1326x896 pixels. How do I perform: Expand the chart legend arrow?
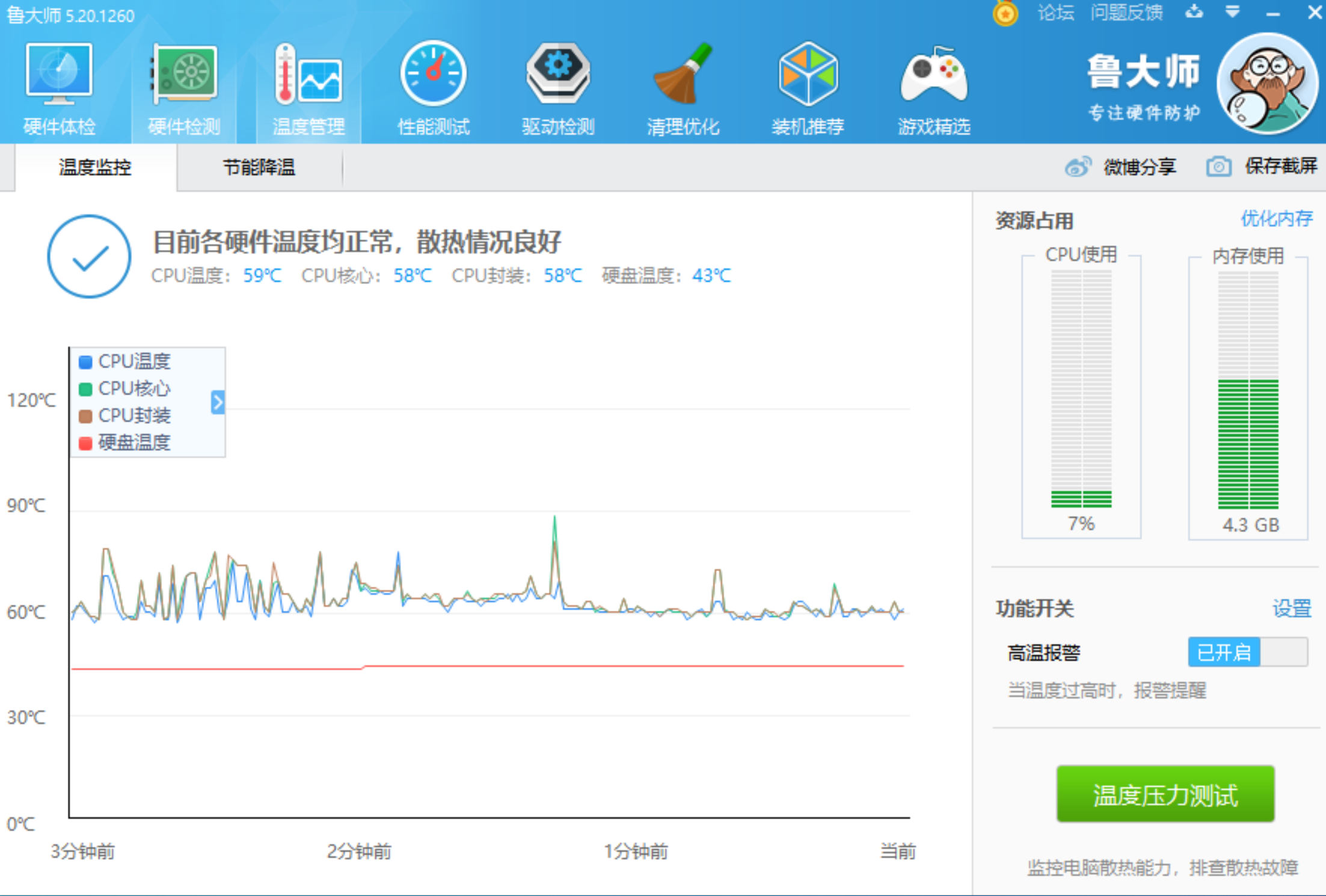[218, 402]
